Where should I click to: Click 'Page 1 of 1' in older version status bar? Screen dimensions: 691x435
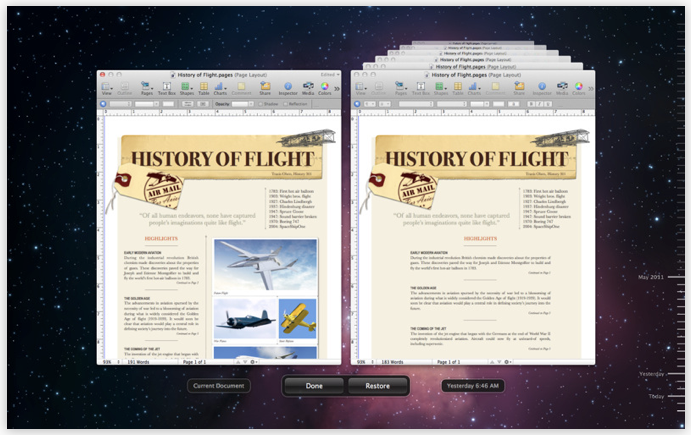coord(449,362)
